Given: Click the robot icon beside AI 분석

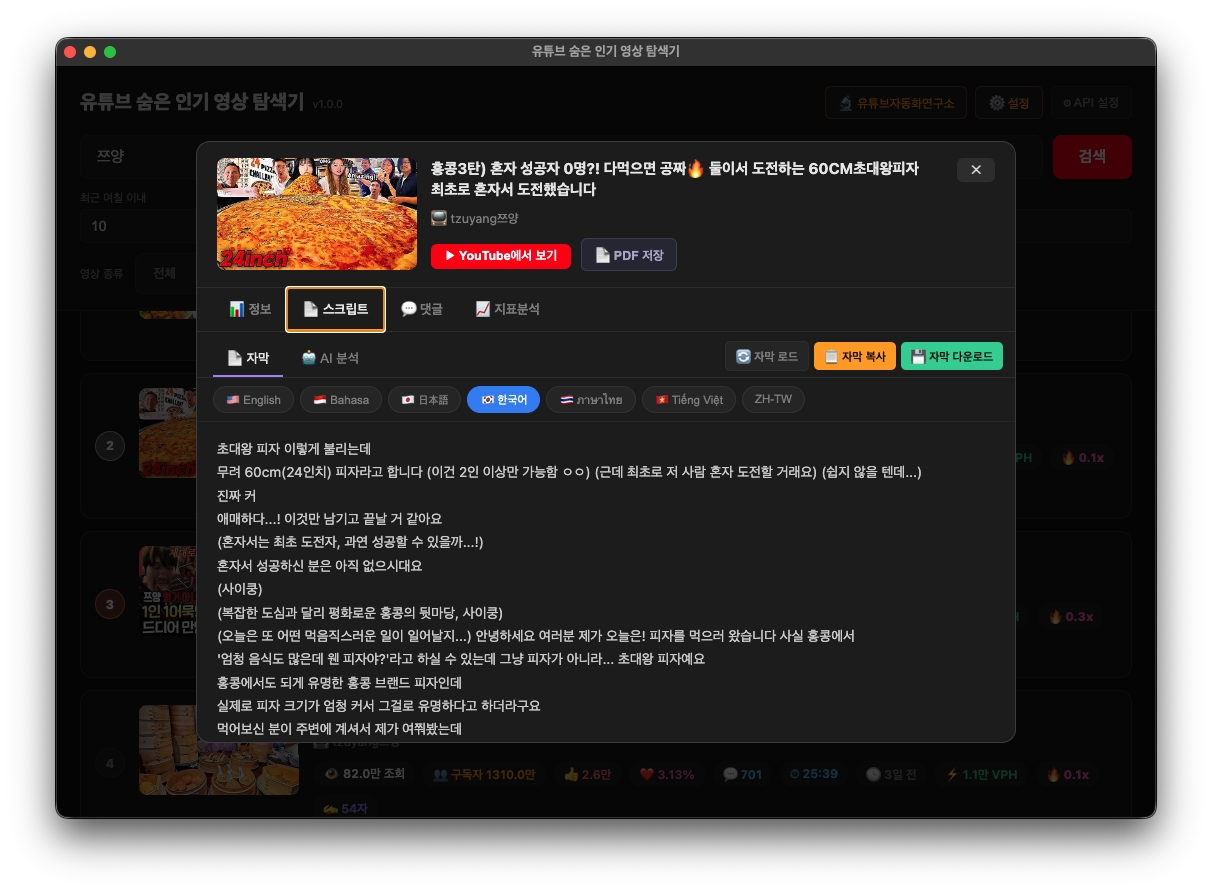Looking at the screenshot, I should [309, 357].
